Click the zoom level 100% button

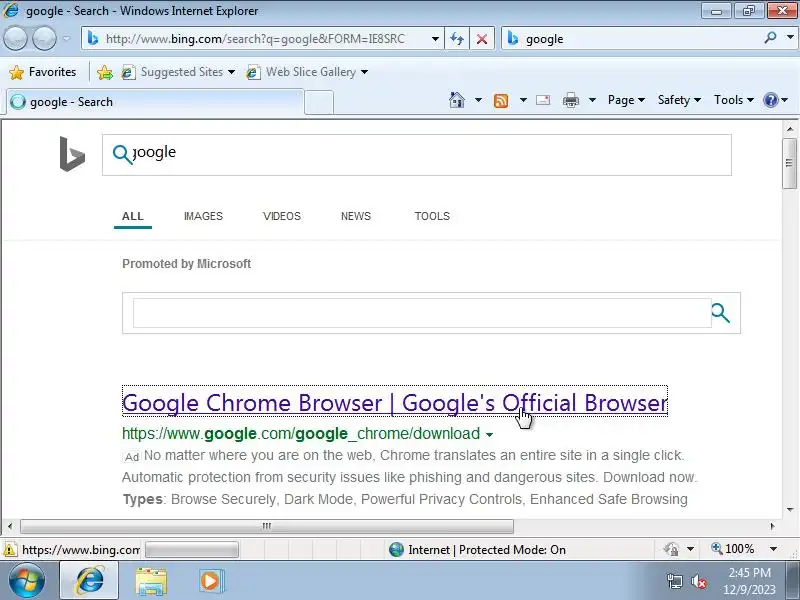733,549
